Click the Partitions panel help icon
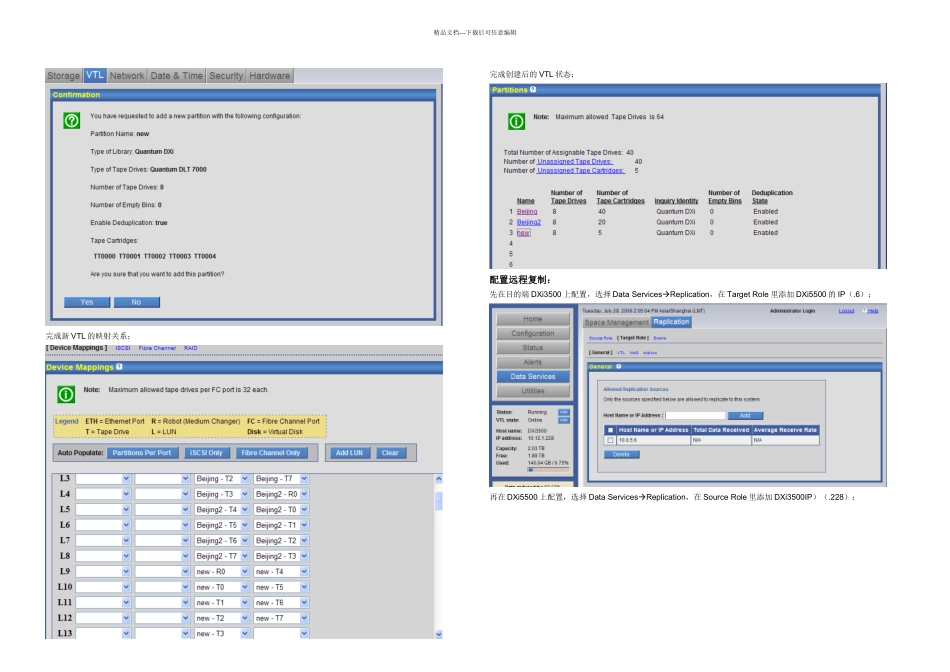Screen dimensions: 950x672 click(x=533, y=90)
